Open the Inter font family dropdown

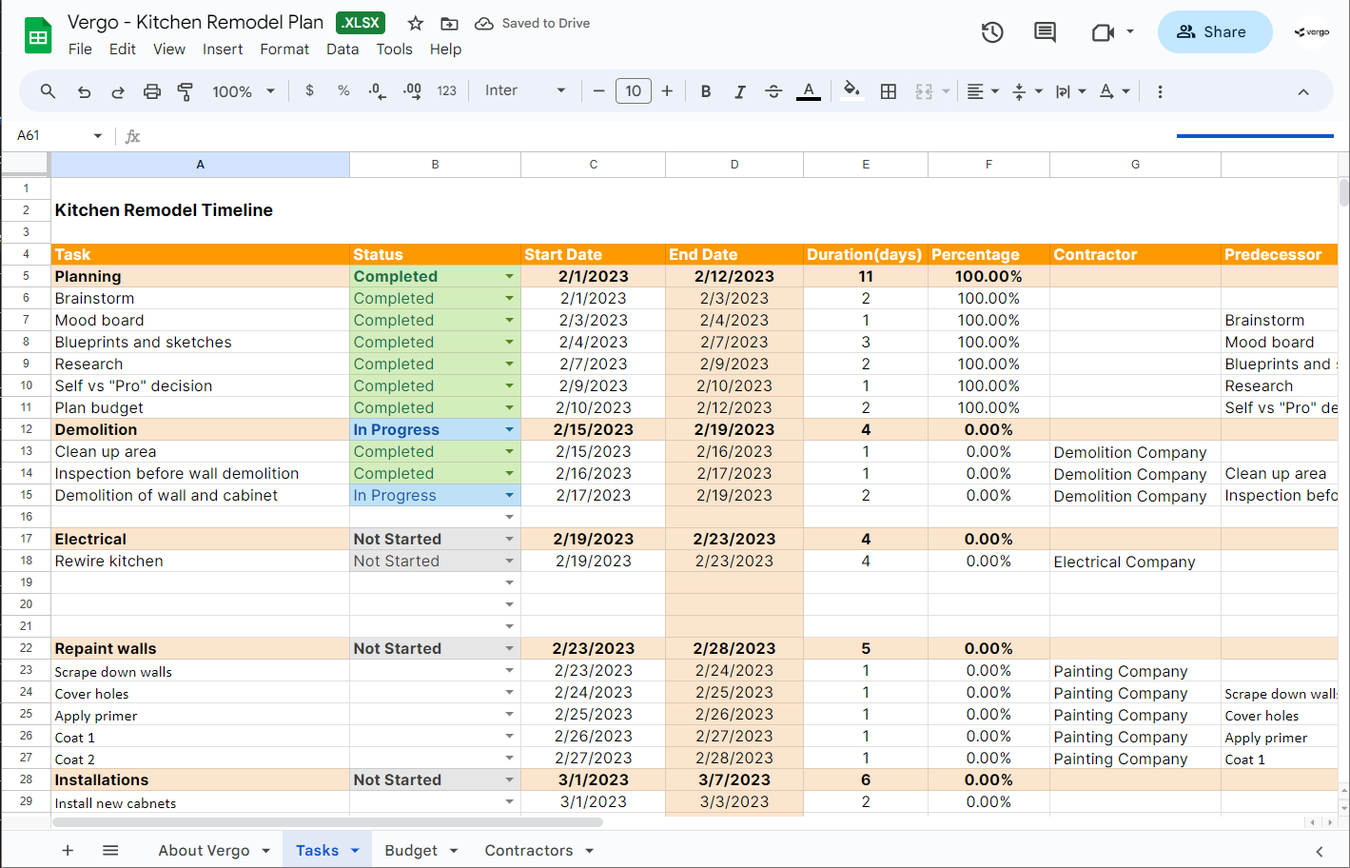pyautogui.click(x=525, y=91)
